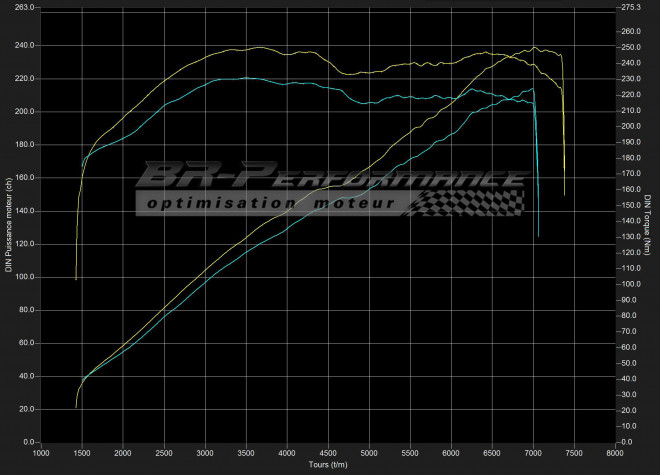Image resolution: width=660 pixels, height=475 pixels.
Task: Click the yellow power curve peak near 7000
Action: pos(534,47)
